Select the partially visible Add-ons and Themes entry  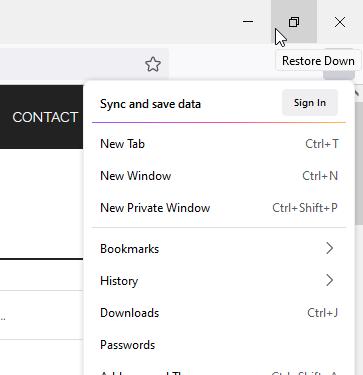219,371
